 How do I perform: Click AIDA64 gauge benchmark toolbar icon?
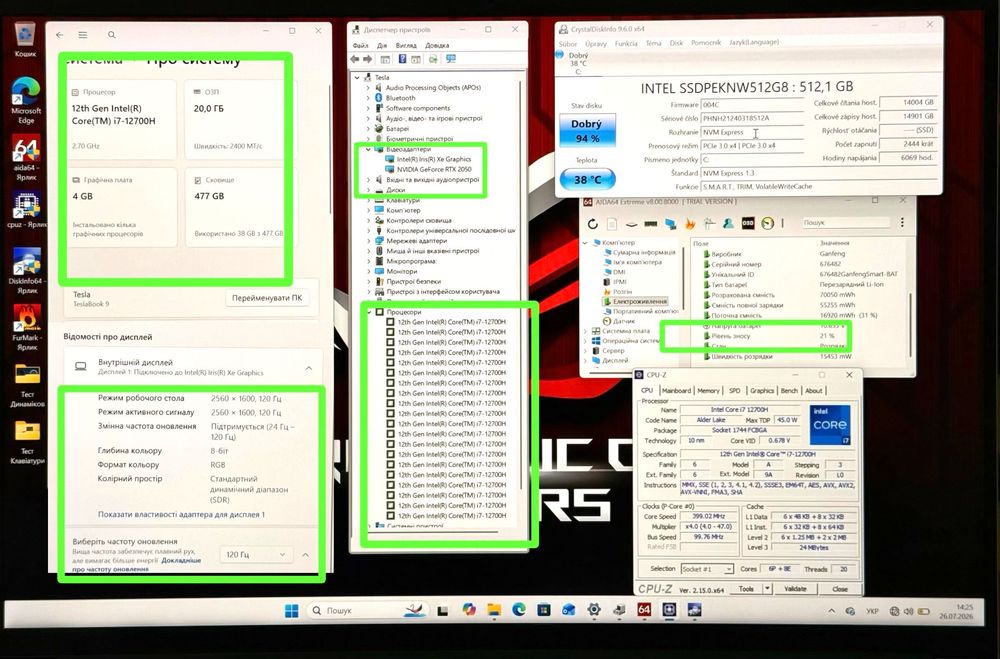click(768, 223)
